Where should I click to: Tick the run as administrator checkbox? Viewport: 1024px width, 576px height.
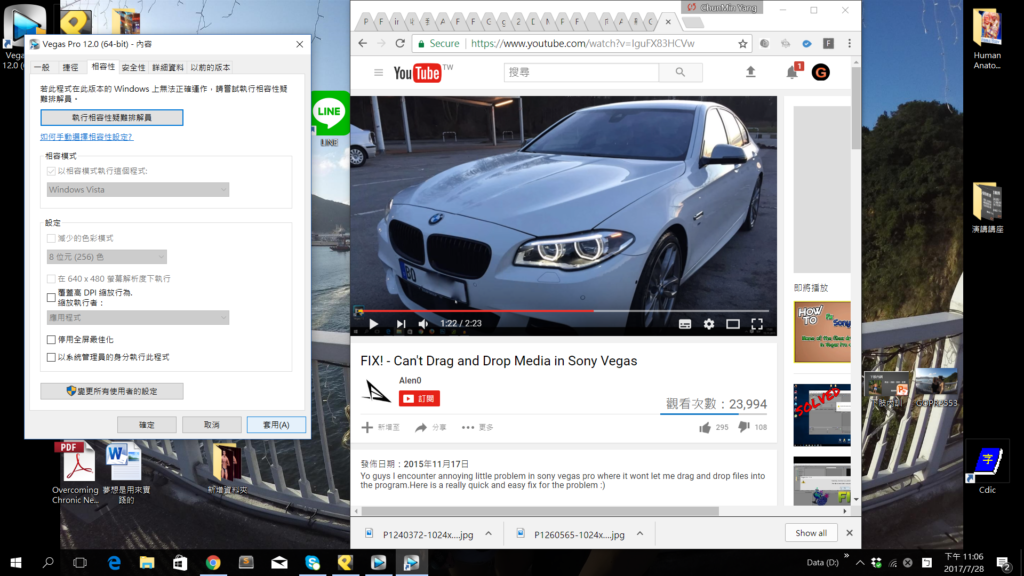(x=52, y=357)
